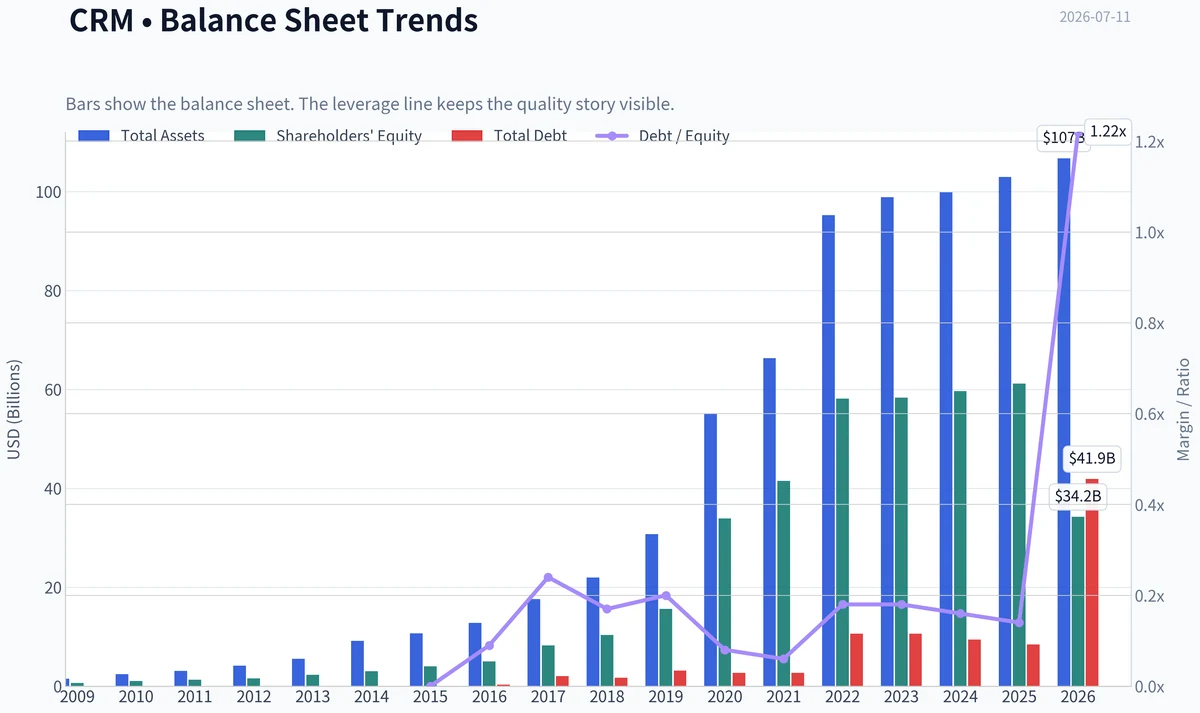
Task: Click the $34.2B data label
Action: tap(1078, 496)
